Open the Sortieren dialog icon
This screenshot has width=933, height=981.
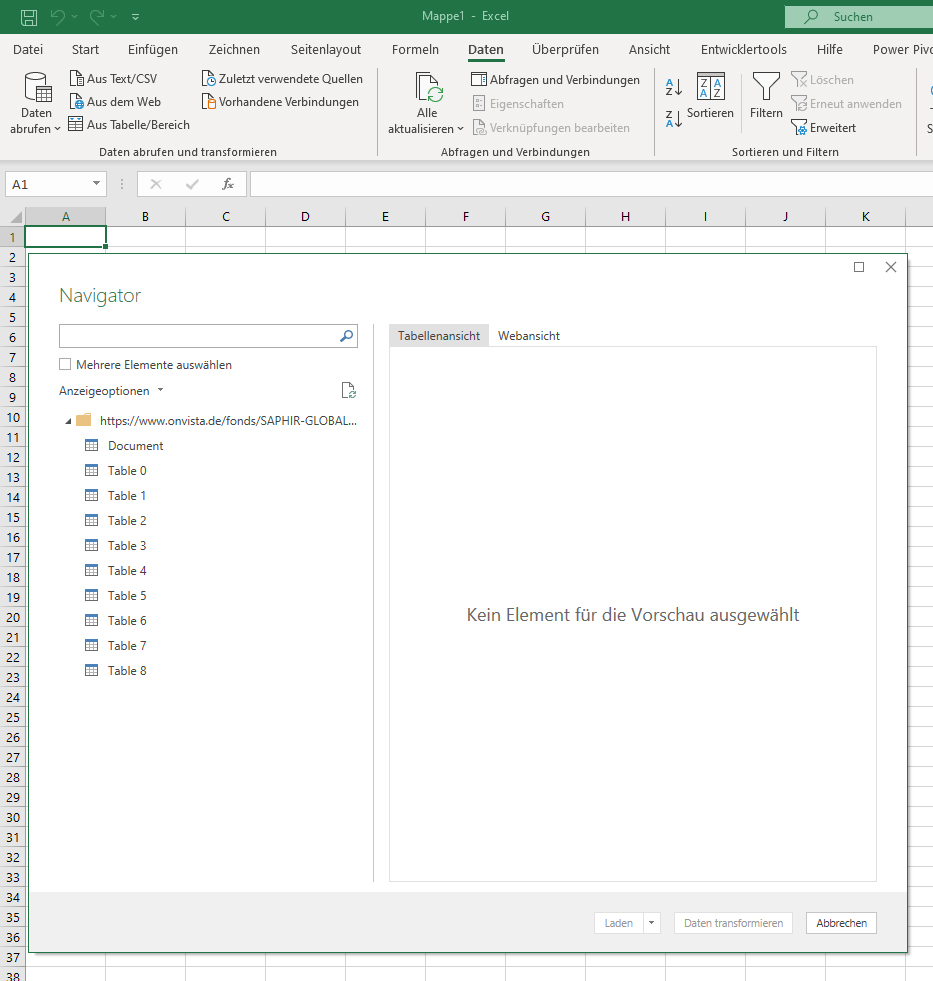[x=710, y=86]
